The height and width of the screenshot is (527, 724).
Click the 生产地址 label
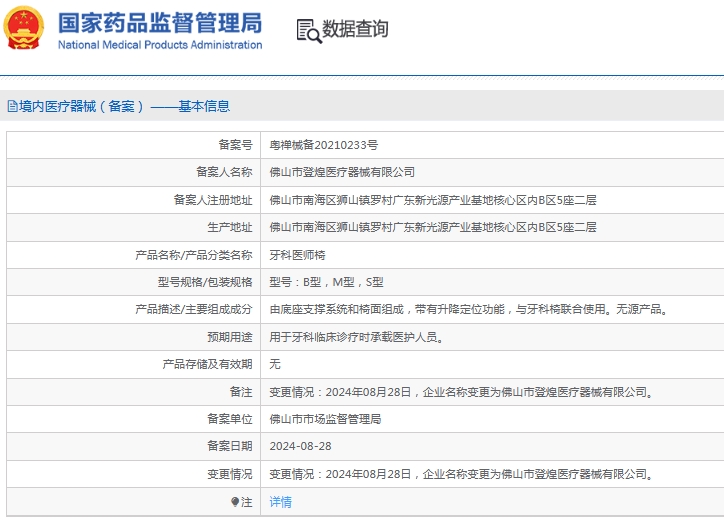(x=230, y=227)
